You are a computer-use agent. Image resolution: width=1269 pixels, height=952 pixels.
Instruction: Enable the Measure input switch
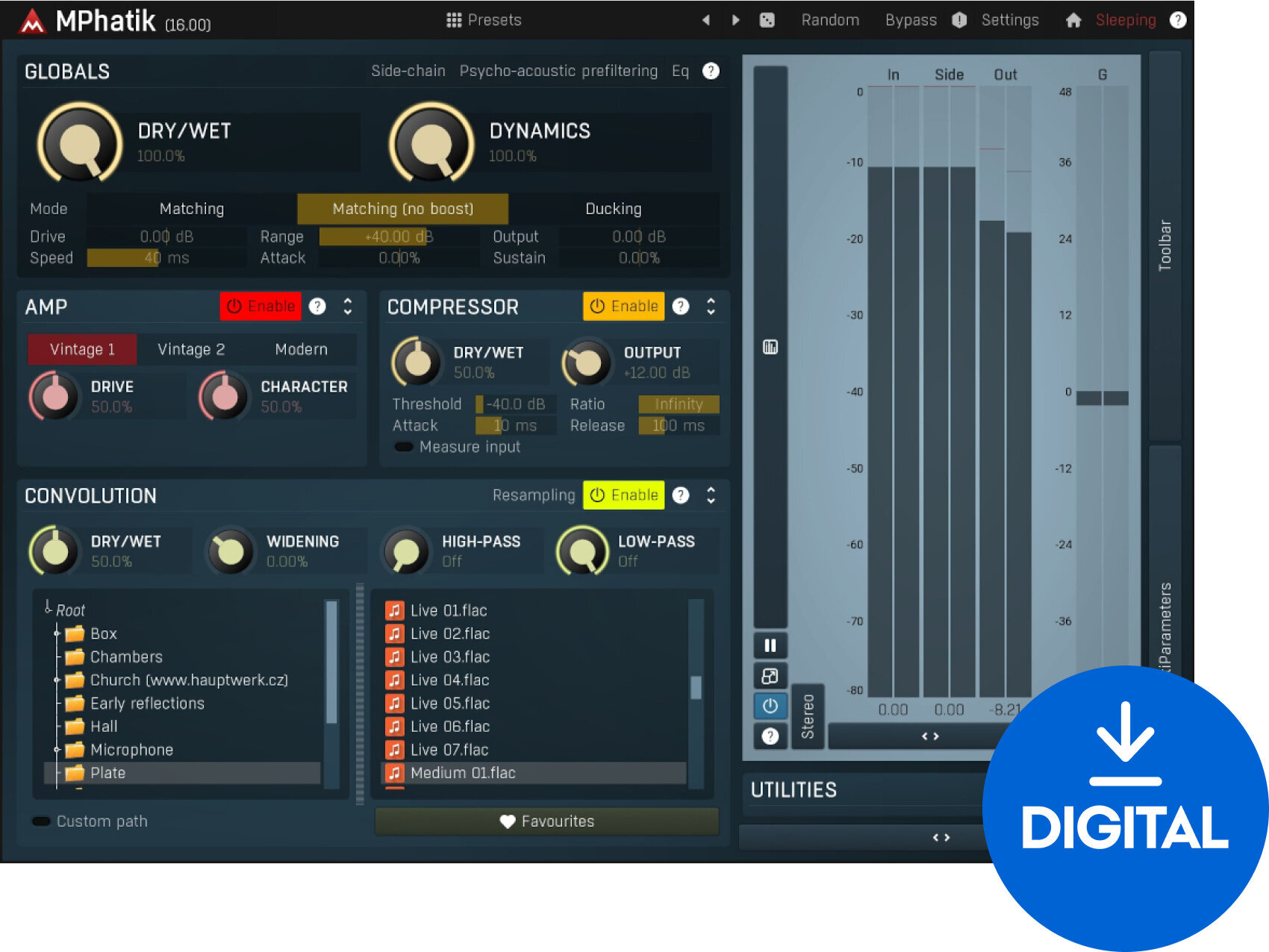point(404,447)
